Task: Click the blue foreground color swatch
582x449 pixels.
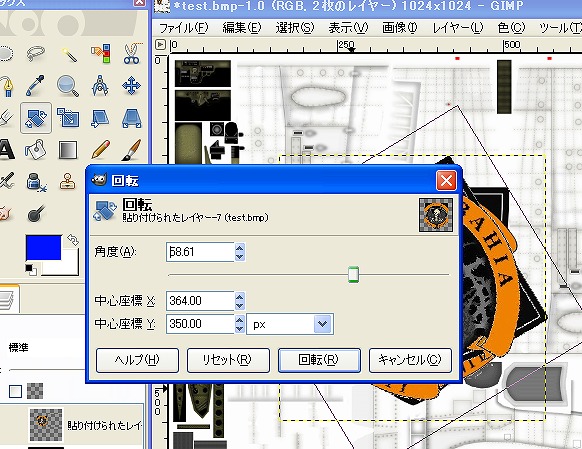Action: [x=43, y=247]
